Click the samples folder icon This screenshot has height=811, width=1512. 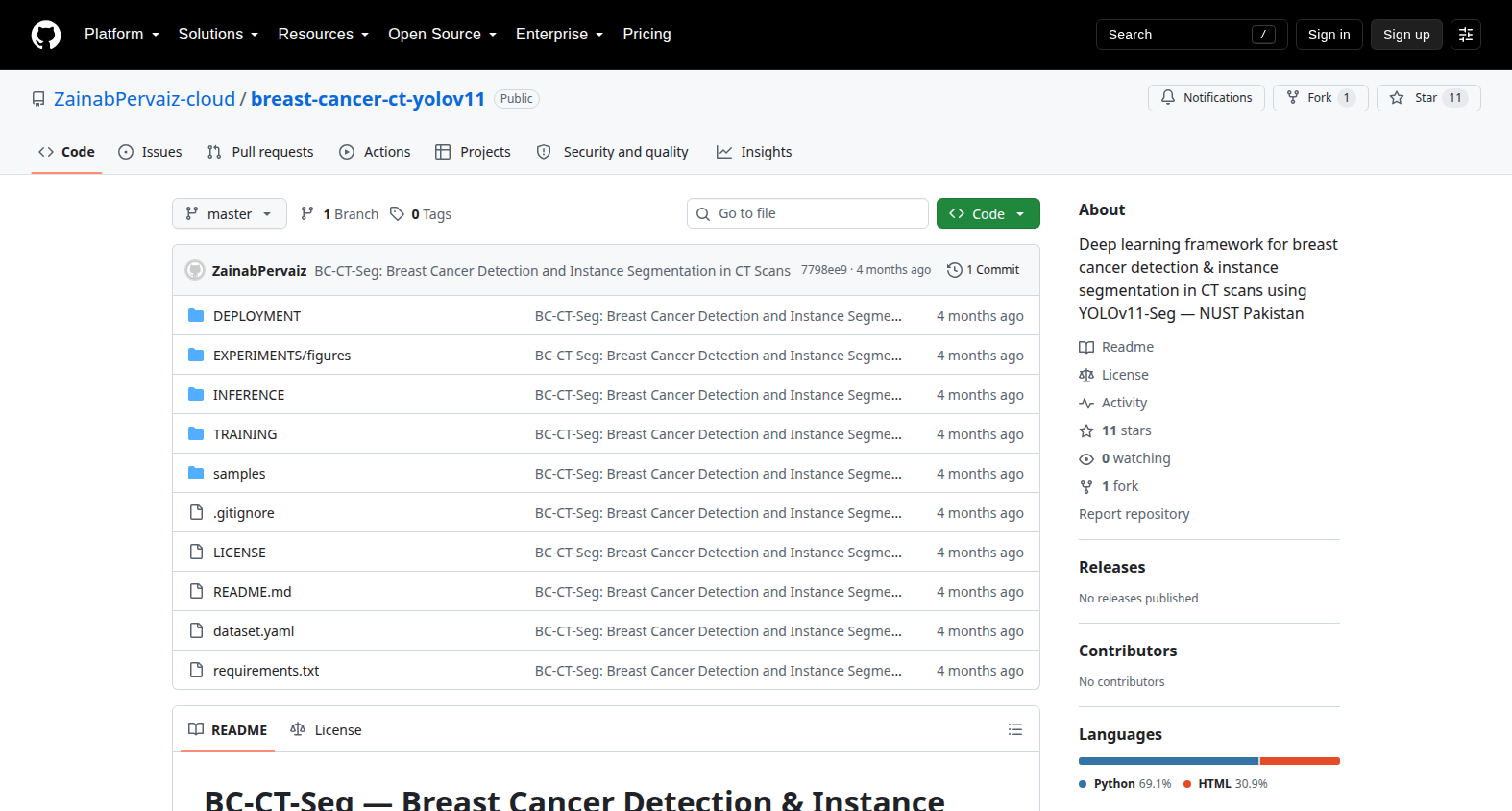point(196,473)
